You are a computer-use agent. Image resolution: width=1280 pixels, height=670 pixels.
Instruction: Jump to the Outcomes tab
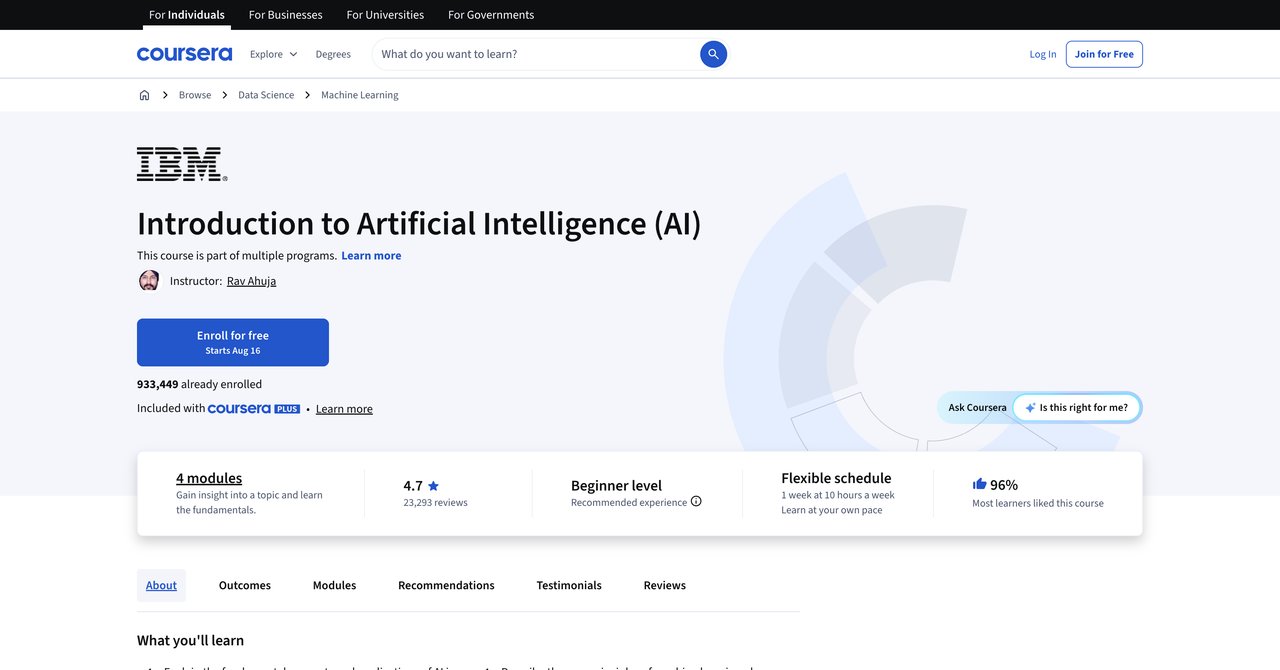pyautogui.click(x=245, y=585)
